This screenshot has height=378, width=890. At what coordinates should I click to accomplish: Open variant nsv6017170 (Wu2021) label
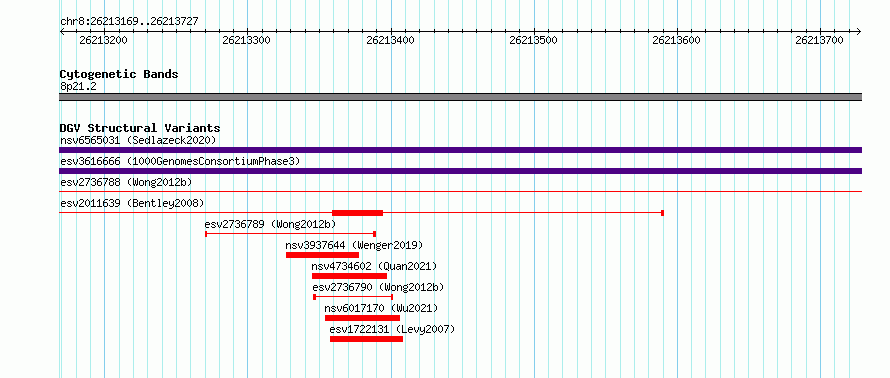coord(381,308)
